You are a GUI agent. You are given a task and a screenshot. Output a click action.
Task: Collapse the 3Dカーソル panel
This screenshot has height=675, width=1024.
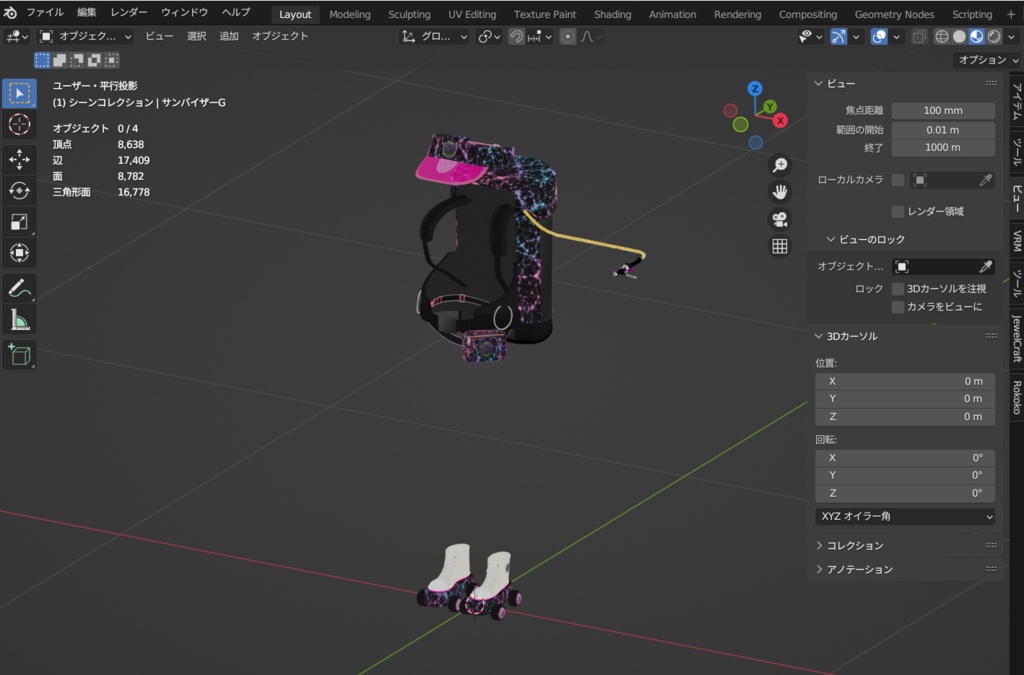[818, 336]
